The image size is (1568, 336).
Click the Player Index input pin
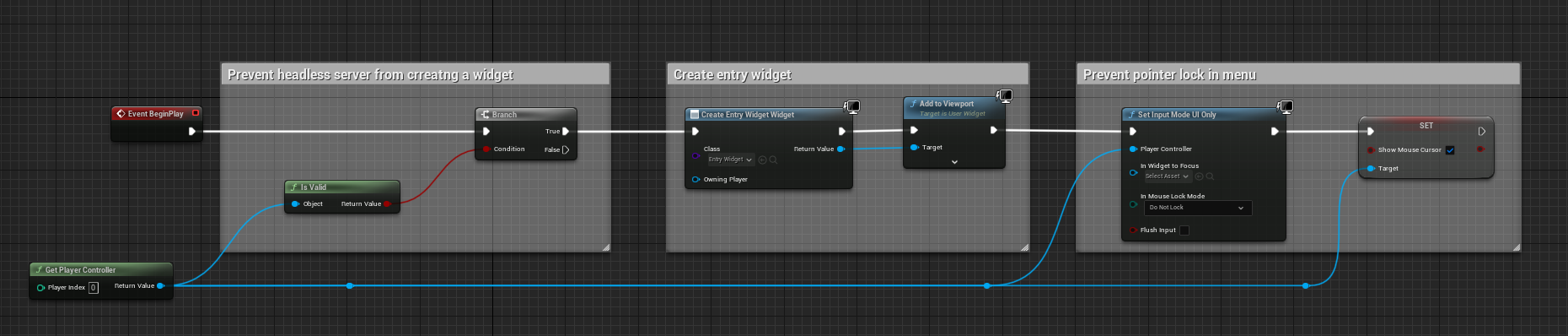tap(40, 288)
